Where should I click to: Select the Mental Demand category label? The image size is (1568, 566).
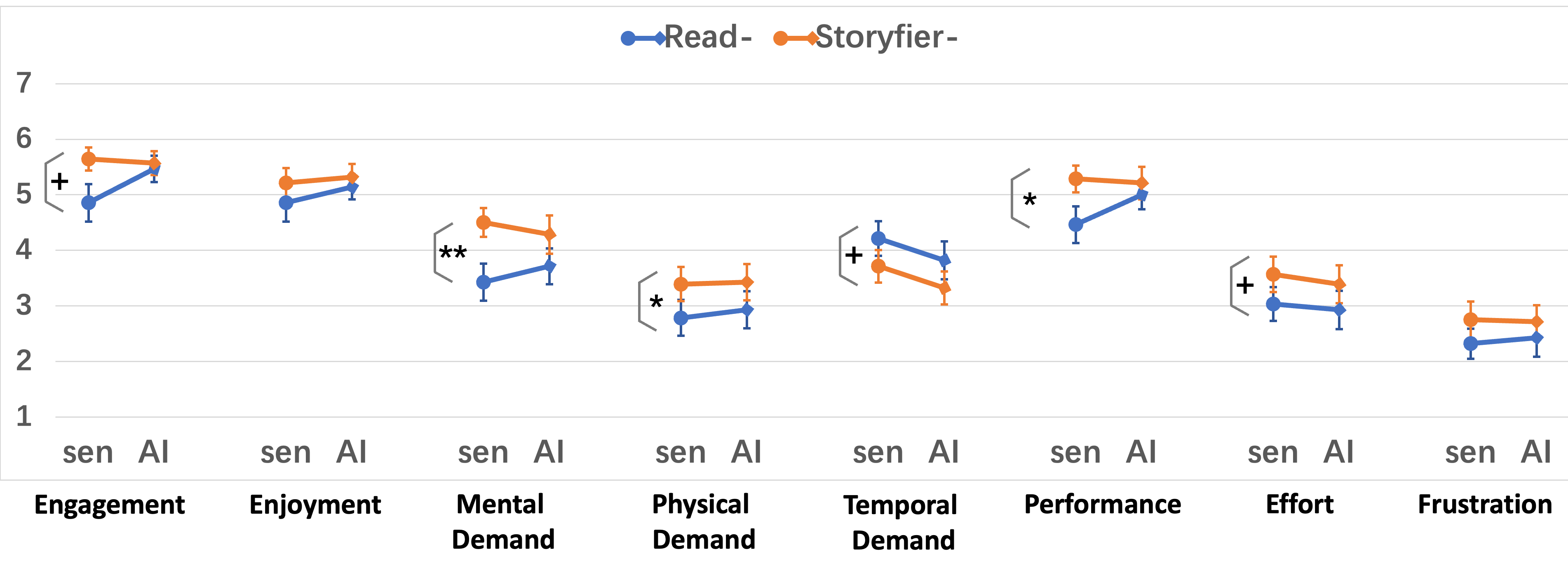coord(503,522)
